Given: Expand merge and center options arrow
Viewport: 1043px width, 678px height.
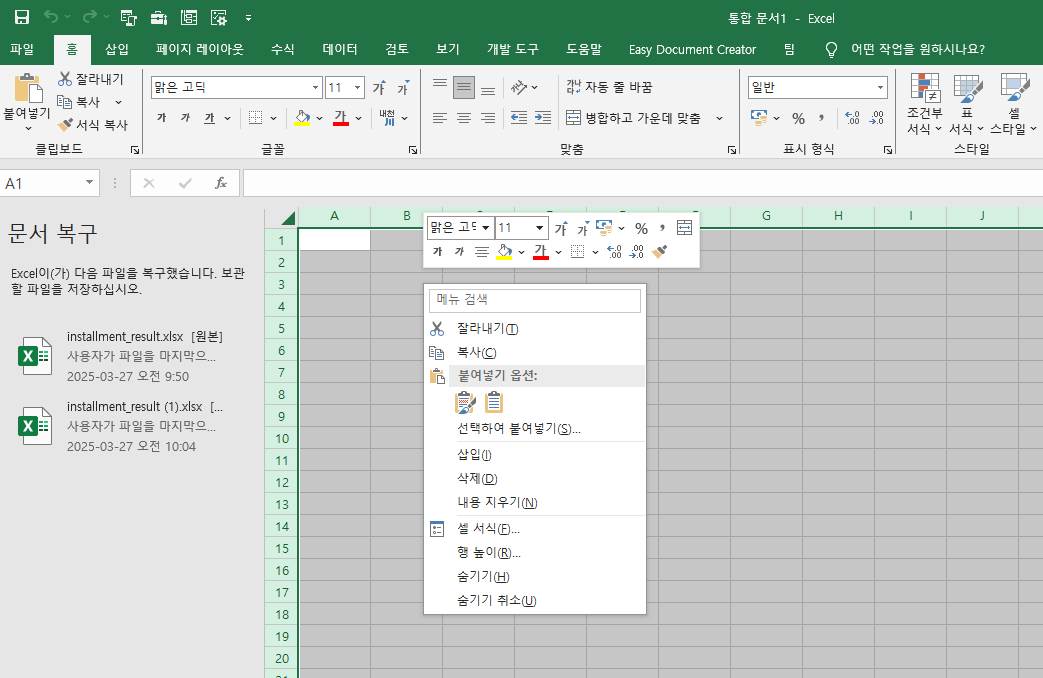Looking at the screenshot, I should click(x=719, y=118).
